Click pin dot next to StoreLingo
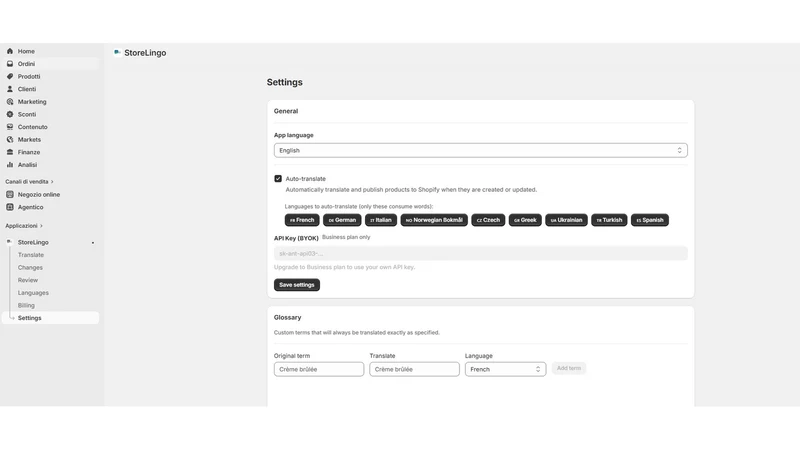This screenshot has height=450, width=800. click(93, 243)
